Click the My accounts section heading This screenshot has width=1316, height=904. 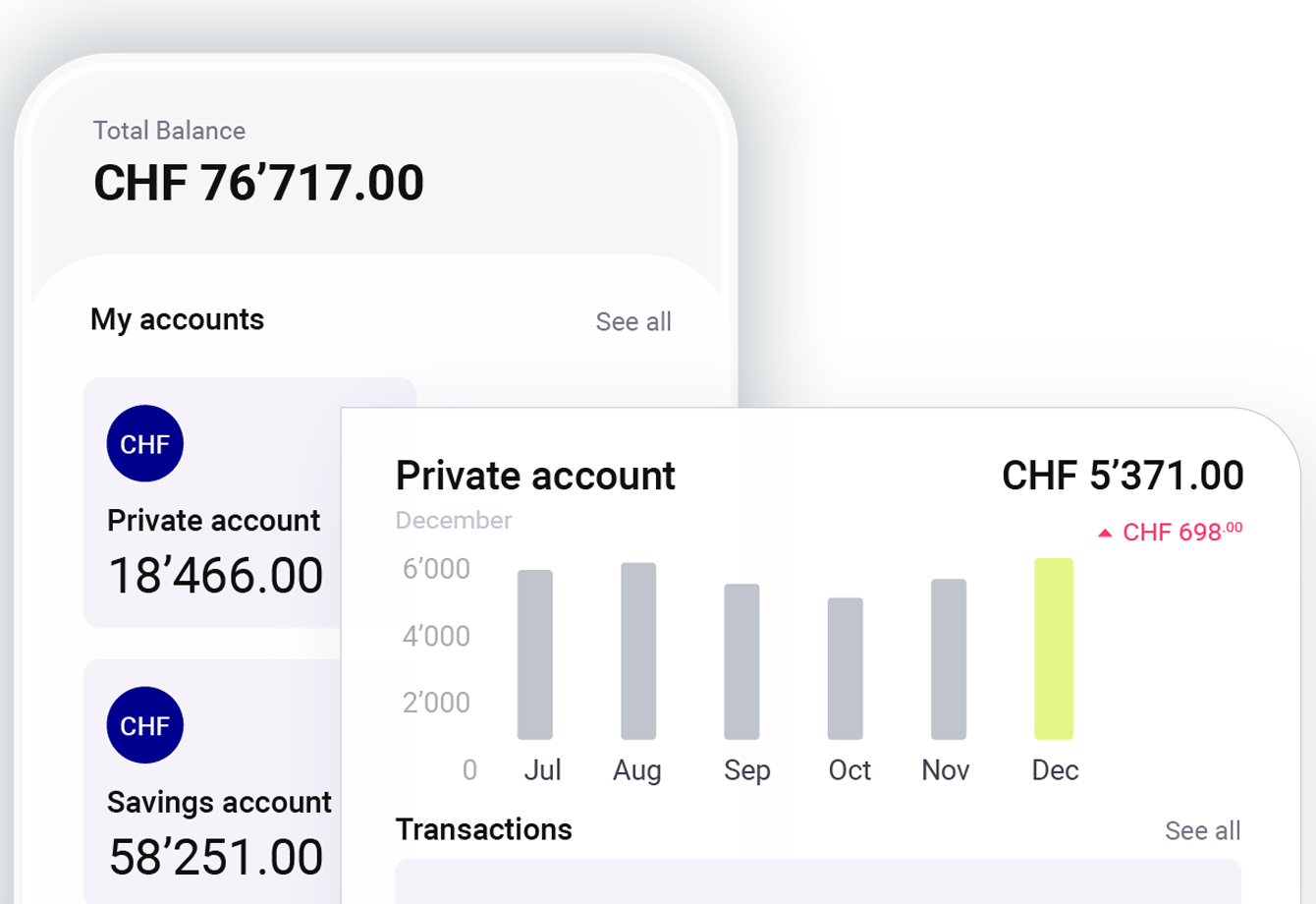(x=177, y=319)
